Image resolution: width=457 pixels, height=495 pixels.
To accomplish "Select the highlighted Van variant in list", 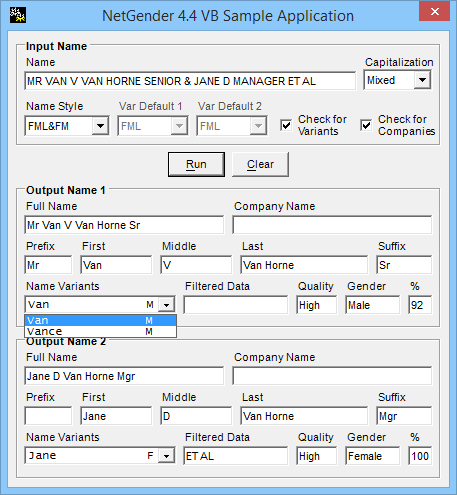I will 100,320.
